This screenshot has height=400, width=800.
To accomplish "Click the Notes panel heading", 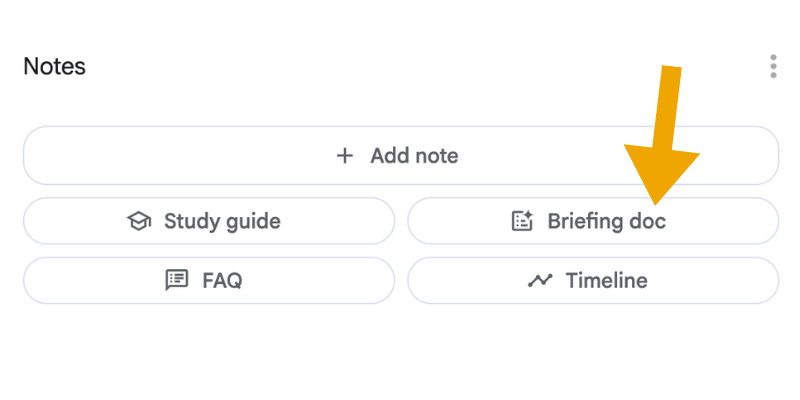I will point(54,67).
